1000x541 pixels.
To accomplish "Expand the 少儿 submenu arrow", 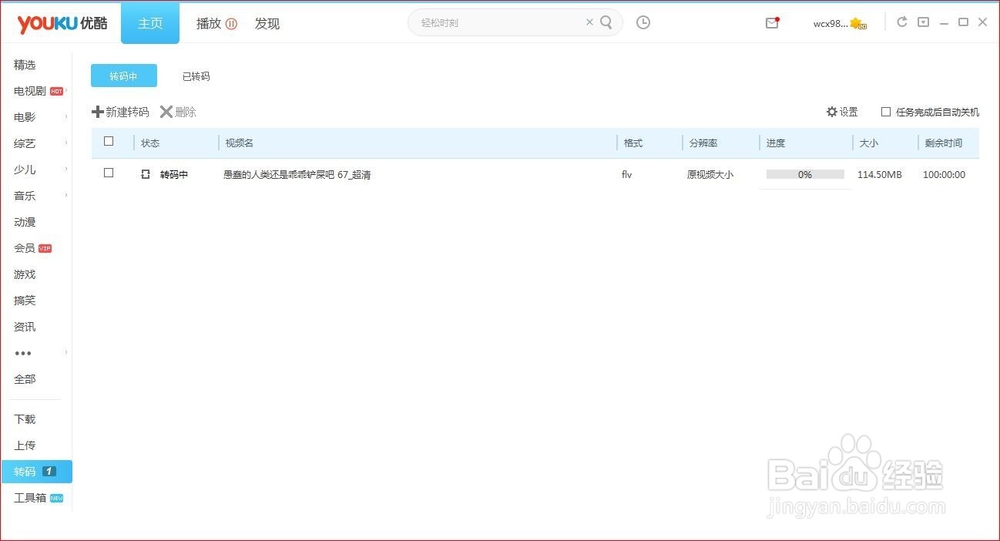I will (x=66, y=169).
